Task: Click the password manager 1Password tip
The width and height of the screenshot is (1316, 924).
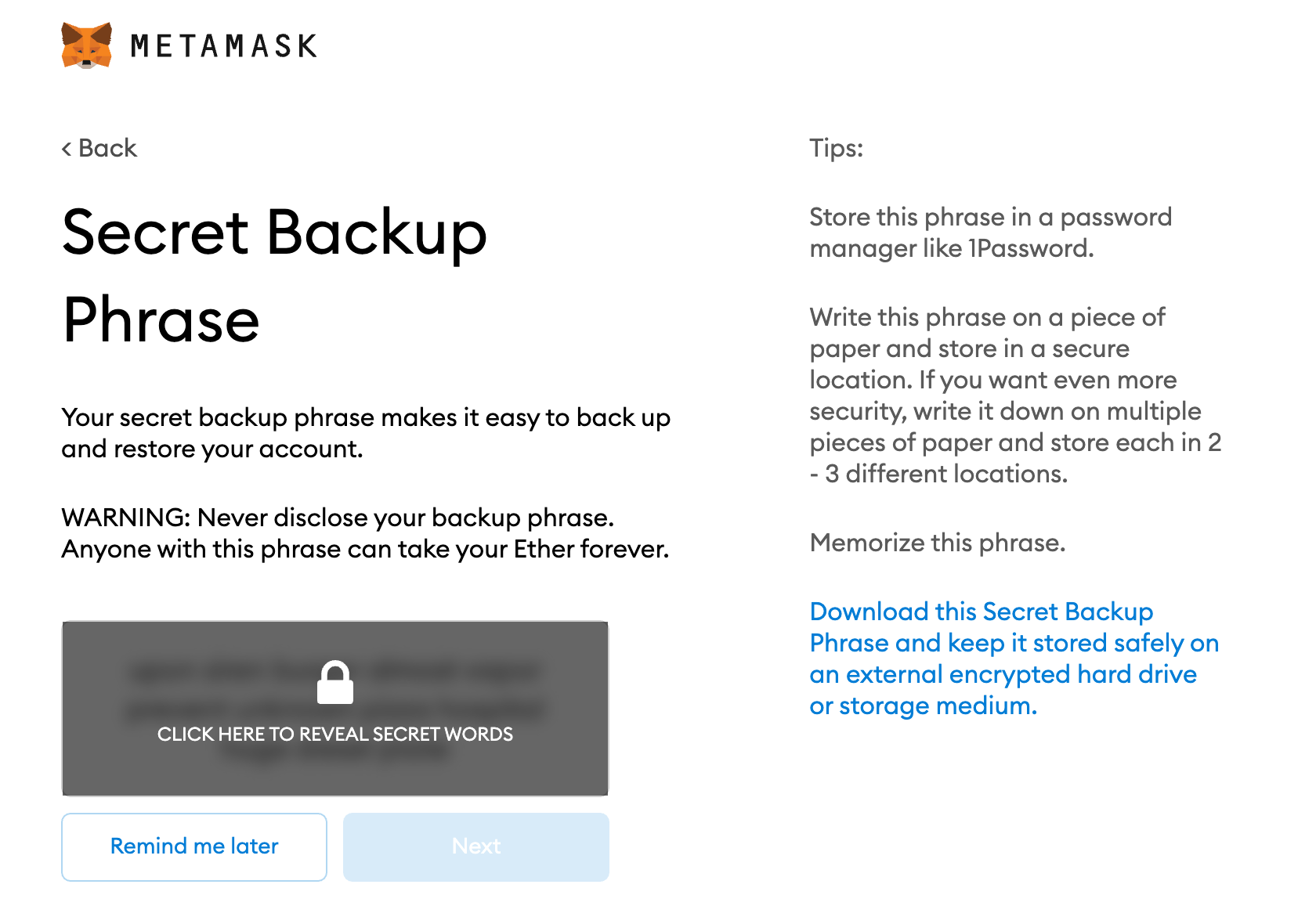Action: [990, 233]
